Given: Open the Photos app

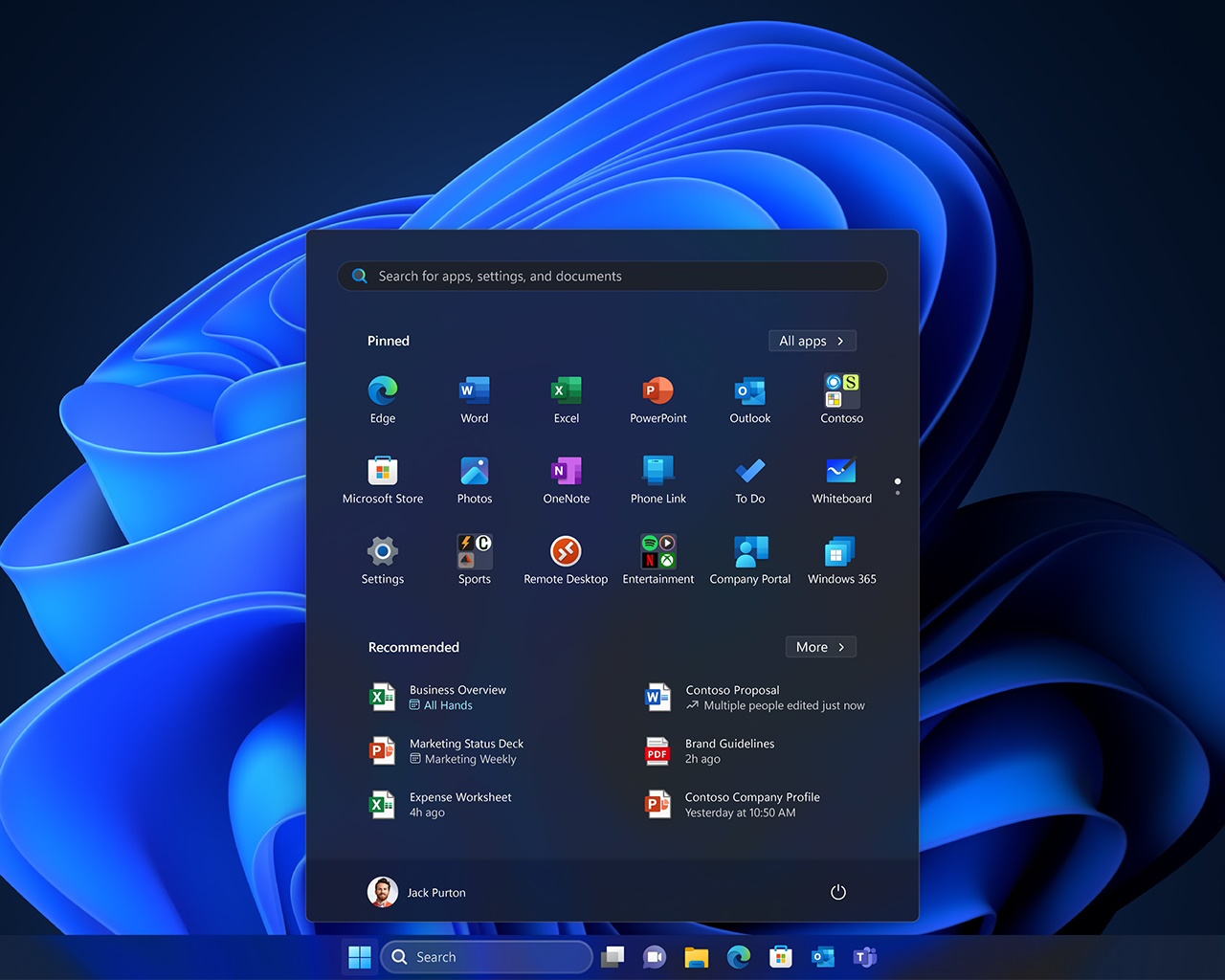Looking at the screenshot, I should (475, 479).
